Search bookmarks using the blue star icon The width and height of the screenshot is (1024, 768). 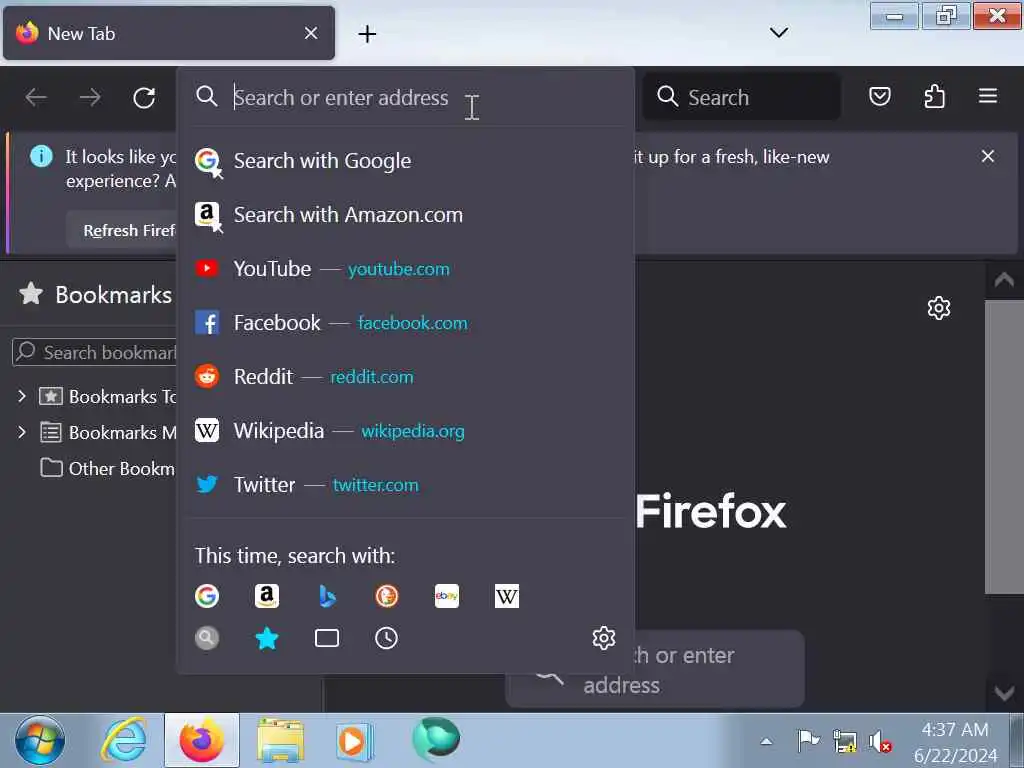(266, 638)
